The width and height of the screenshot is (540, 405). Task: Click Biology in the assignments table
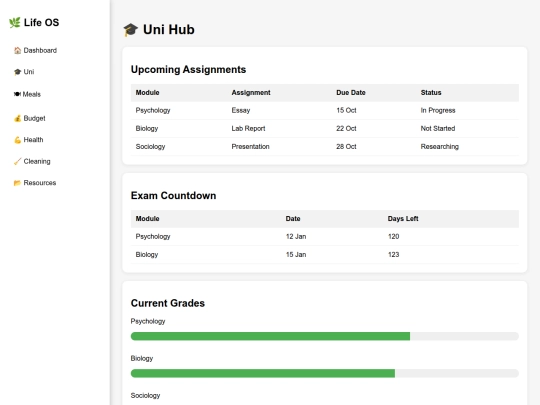point(147,128)
